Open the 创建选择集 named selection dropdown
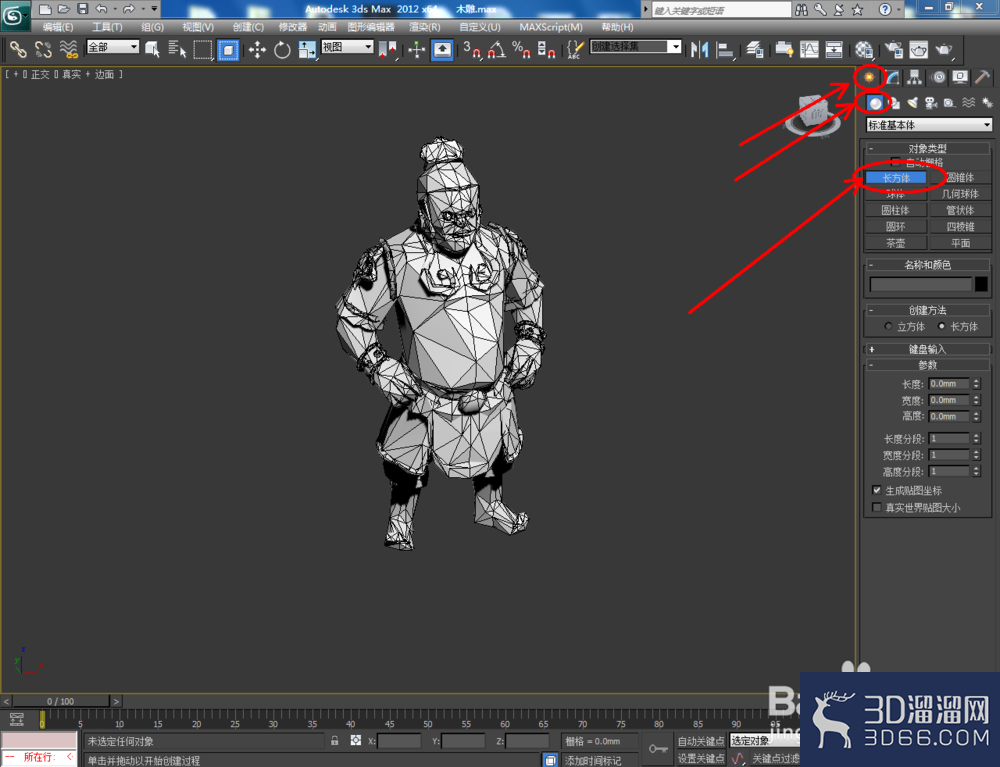 pos(636,47)
